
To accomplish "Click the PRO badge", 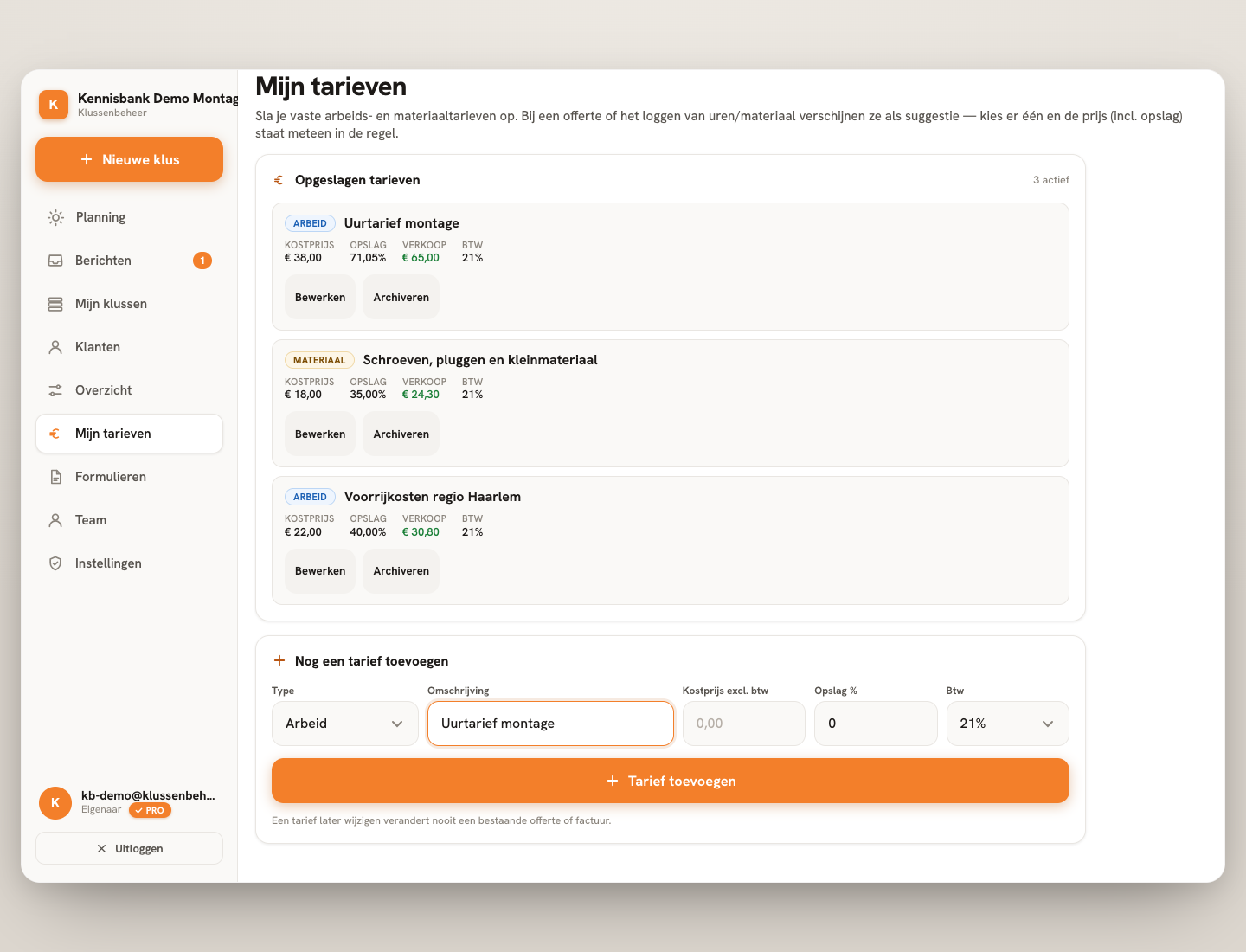I will (150, 811).
